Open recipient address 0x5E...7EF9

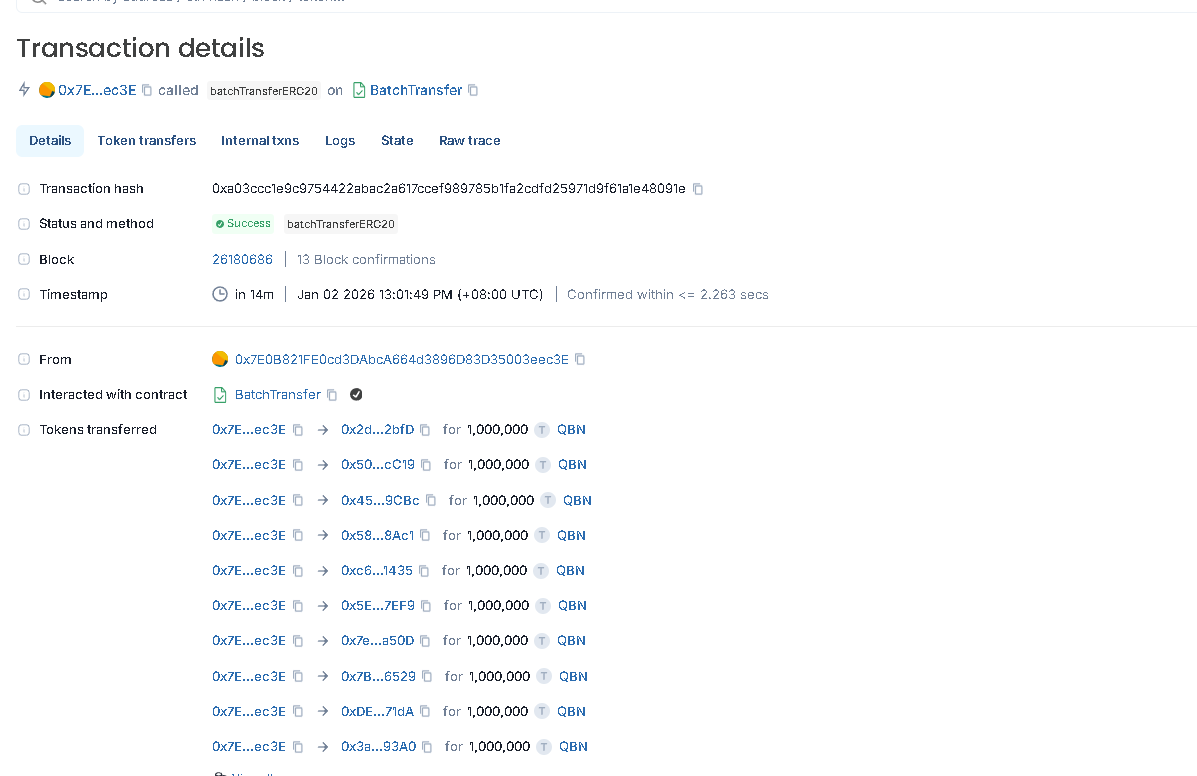click(378, 606)
